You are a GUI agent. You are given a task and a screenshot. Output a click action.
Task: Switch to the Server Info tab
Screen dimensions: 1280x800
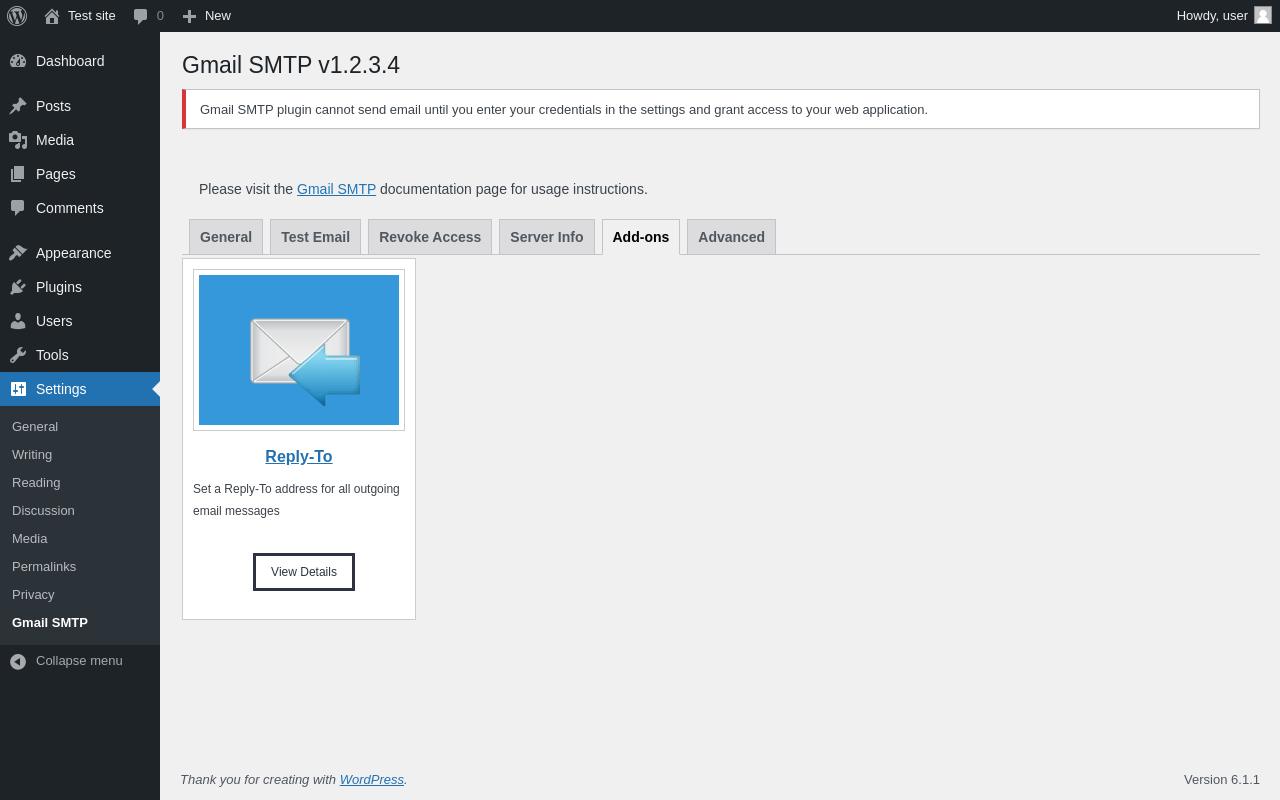[547, 237]
